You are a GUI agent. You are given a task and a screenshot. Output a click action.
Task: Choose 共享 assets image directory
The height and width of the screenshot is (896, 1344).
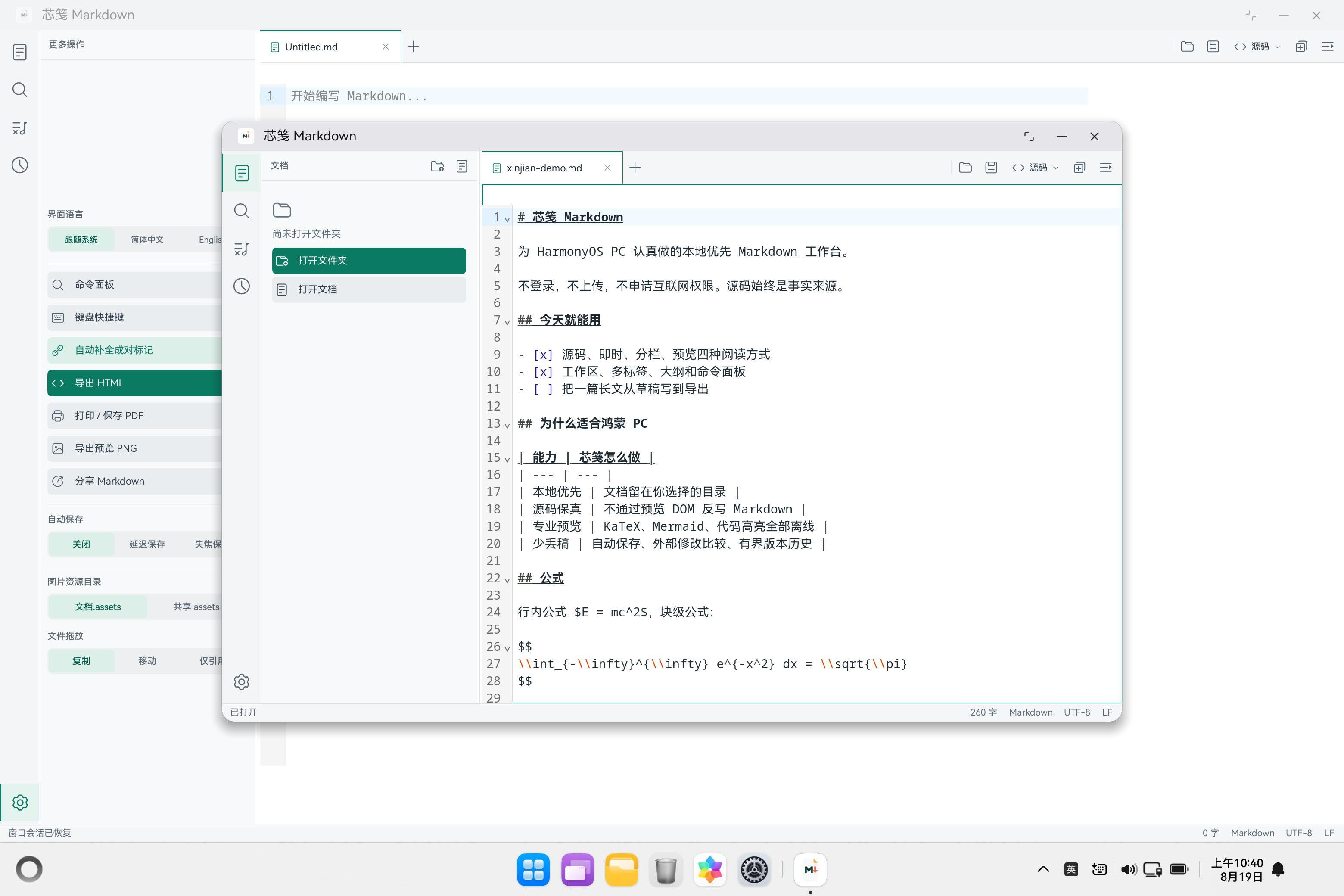pyautogui.click(x=196, y=607)
